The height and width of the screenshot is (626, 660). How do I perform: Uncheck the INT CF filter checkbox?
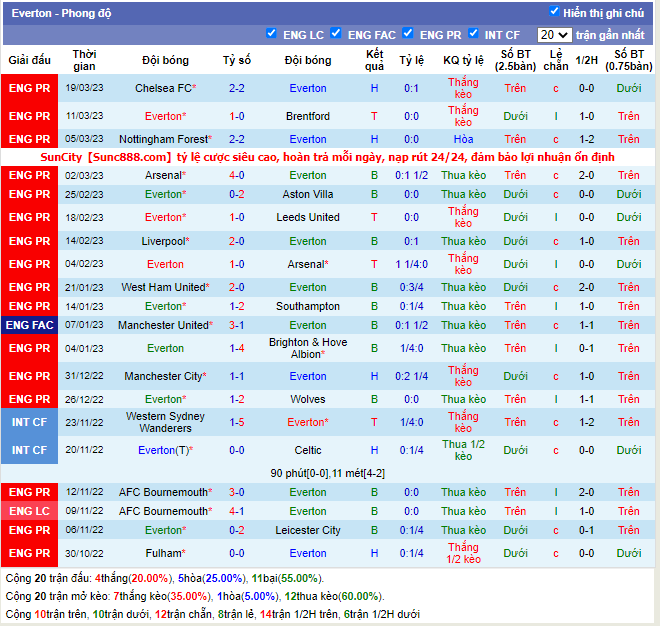473,34
